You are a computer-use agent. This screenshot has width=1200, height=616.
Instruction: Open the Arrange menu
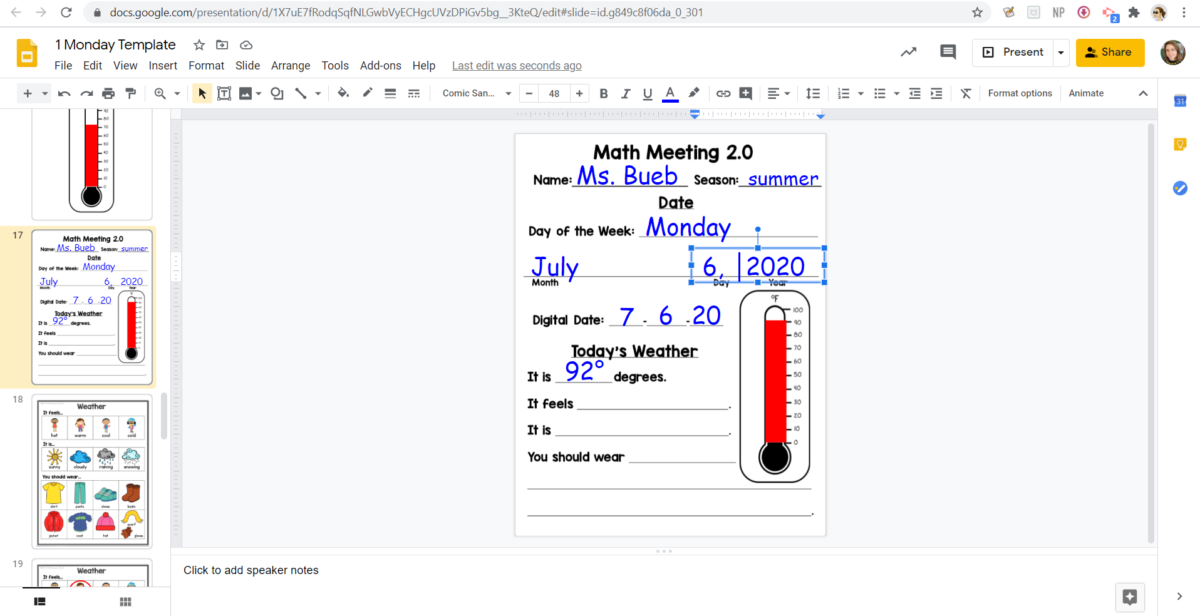[291, 65]
